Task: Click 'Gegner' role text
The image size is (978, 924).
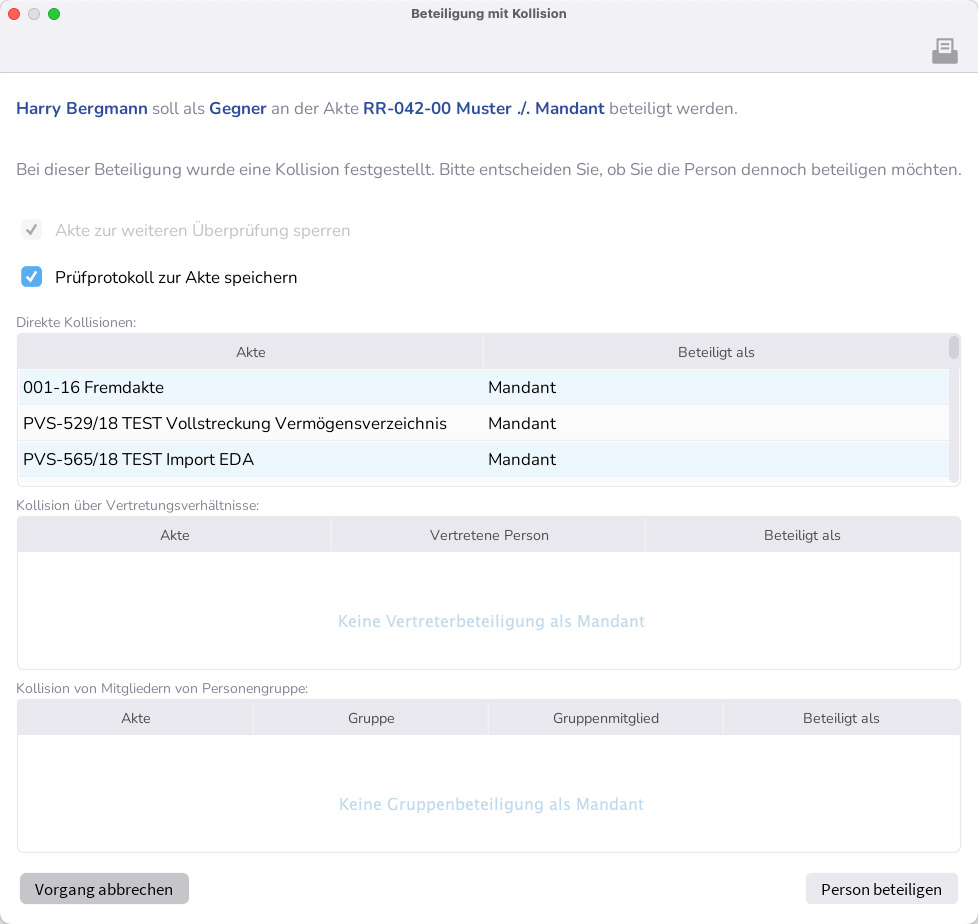Action: (x=238, y=108)
